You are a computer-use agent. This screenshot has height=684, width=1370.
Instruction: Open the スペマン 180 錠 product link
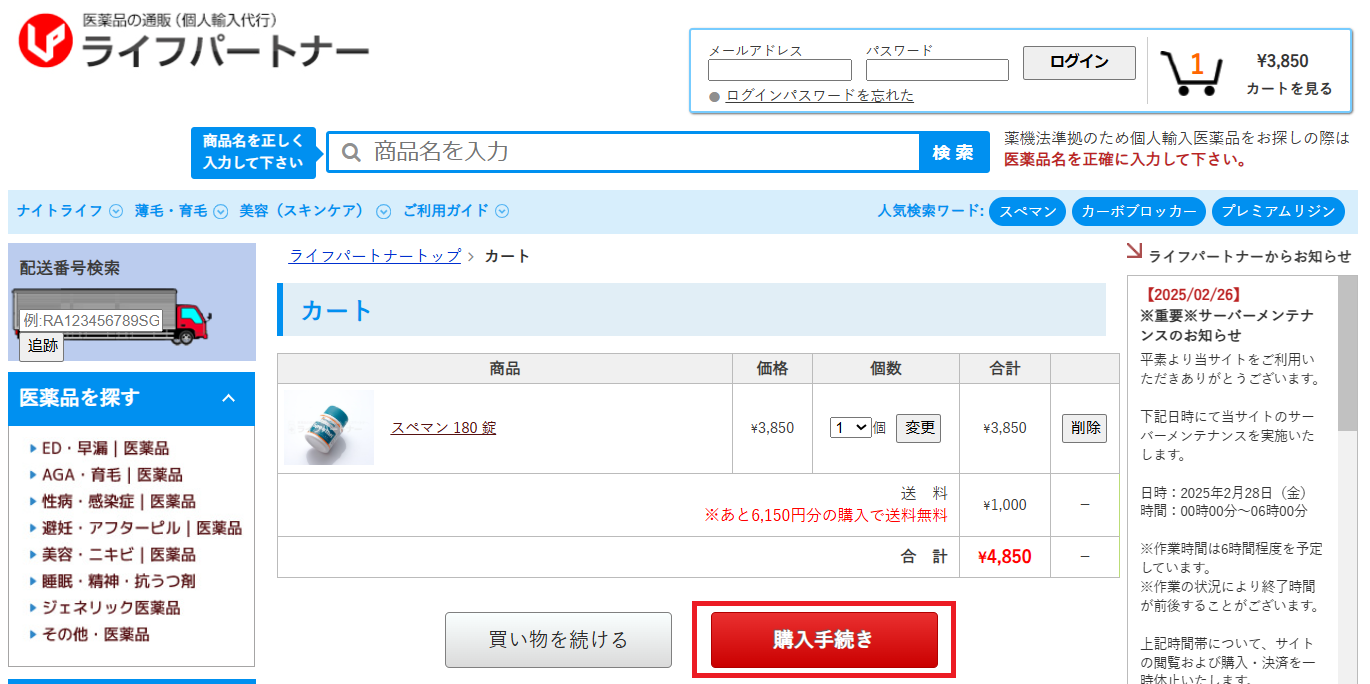click(443, 428)
